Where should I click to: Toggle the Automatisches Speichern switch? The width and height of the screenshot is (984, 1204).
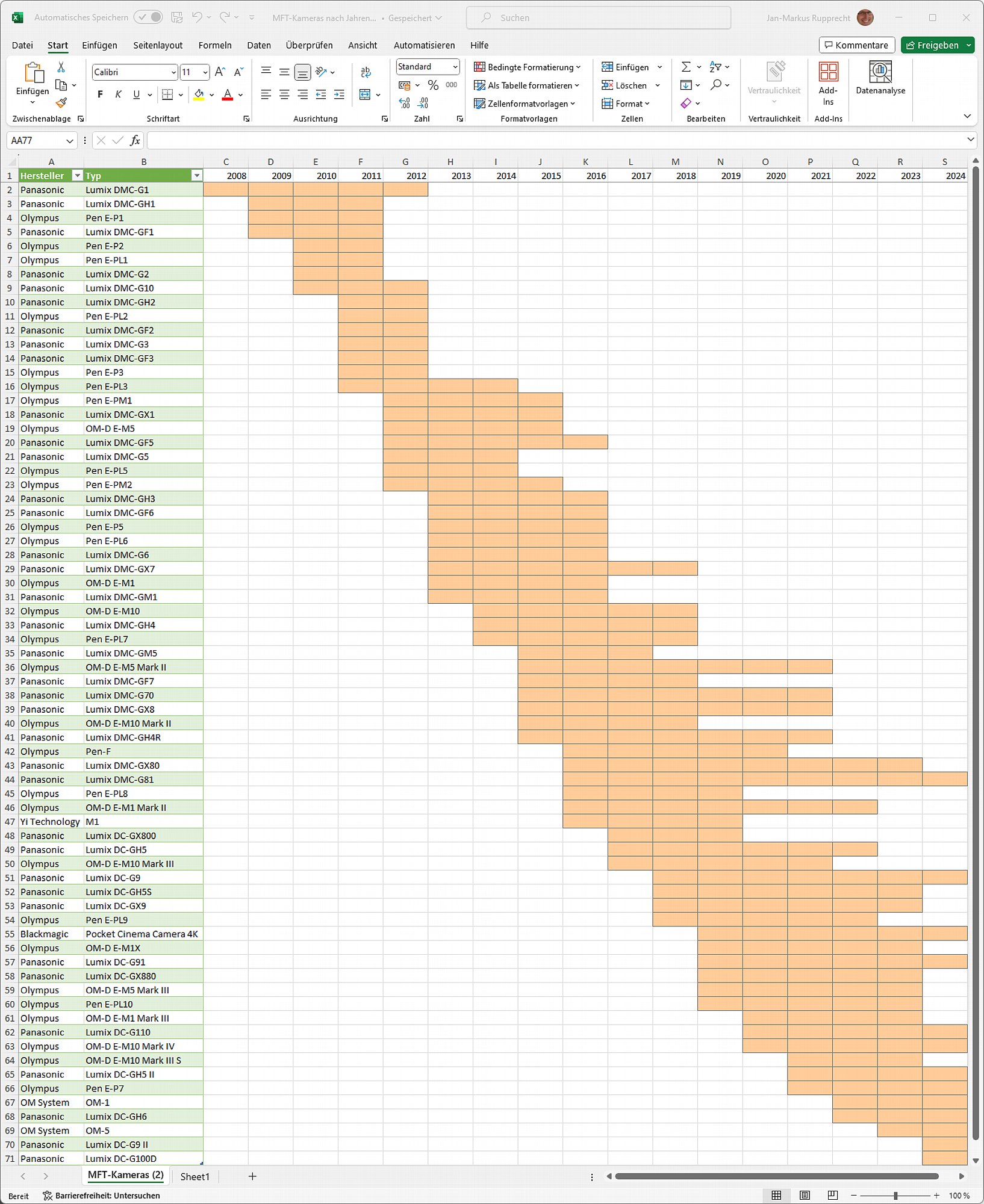(148, 17)
